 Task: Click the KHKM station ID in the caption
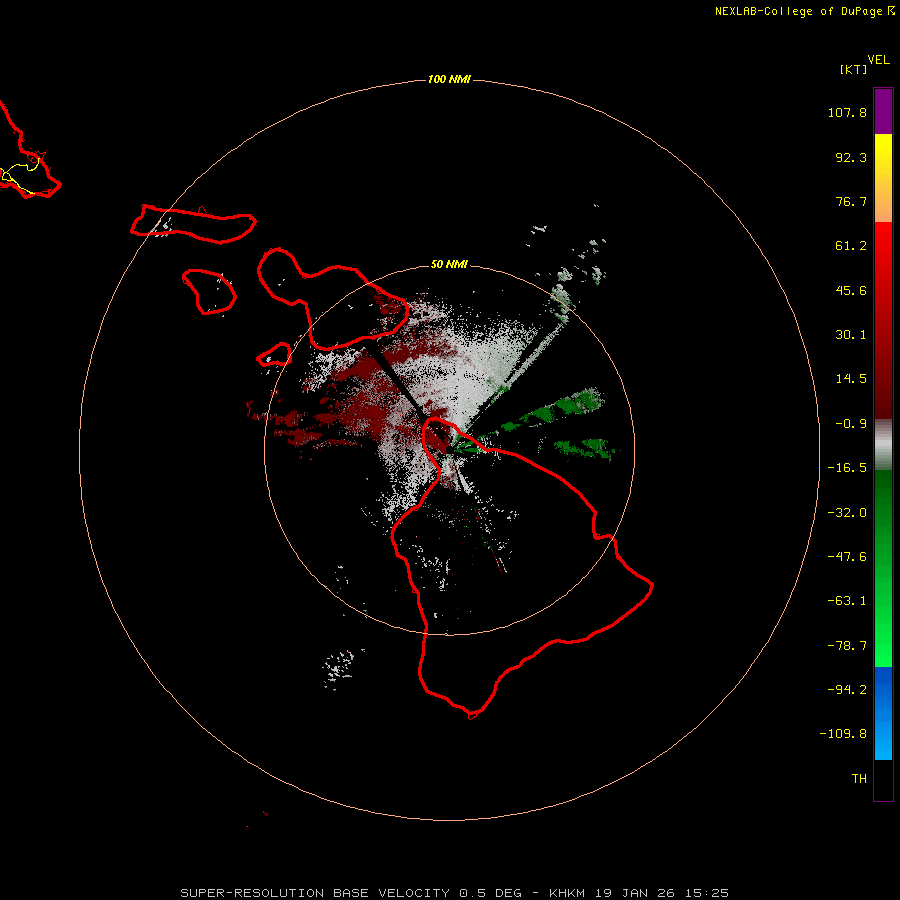coord(567,893)
